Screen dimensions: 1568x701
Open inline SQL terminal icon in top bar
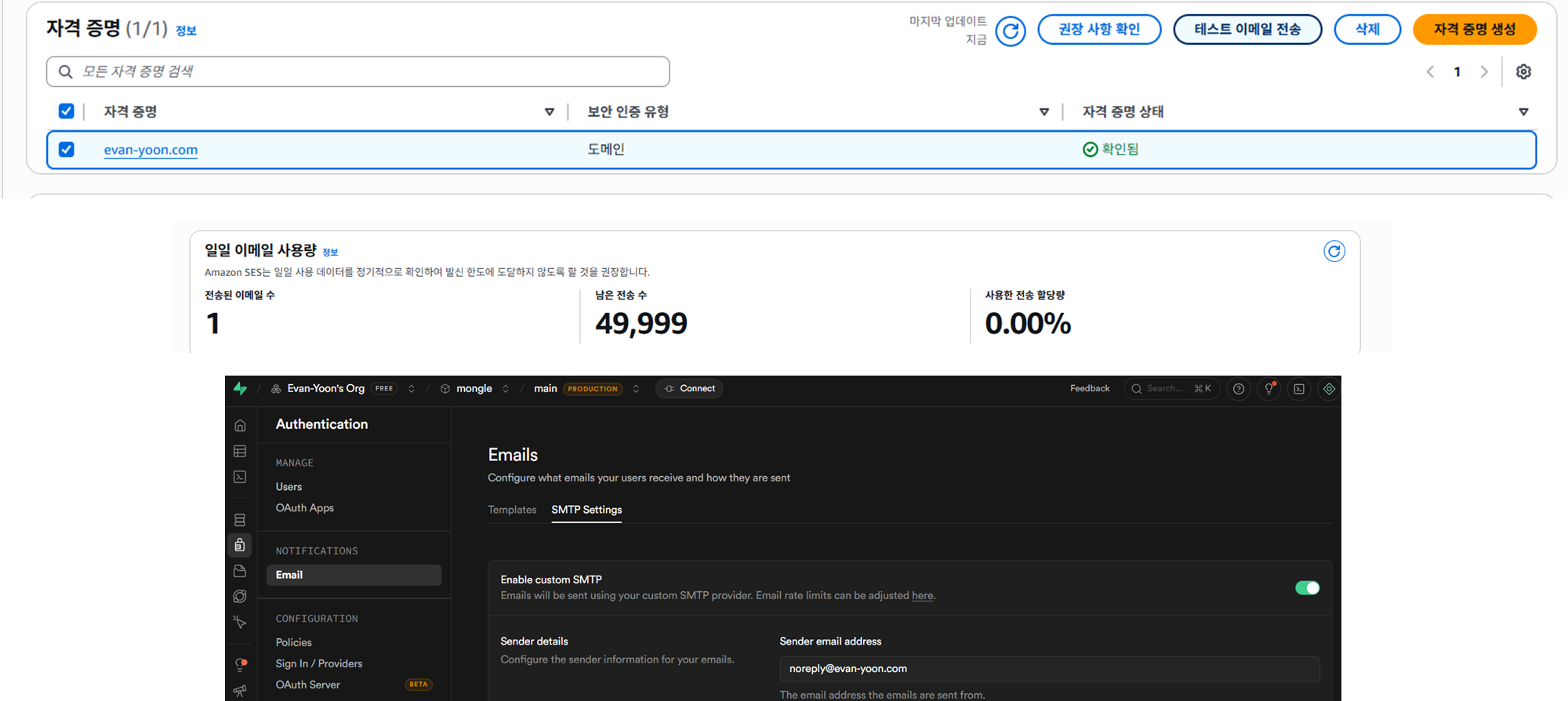coord(1299,389)
